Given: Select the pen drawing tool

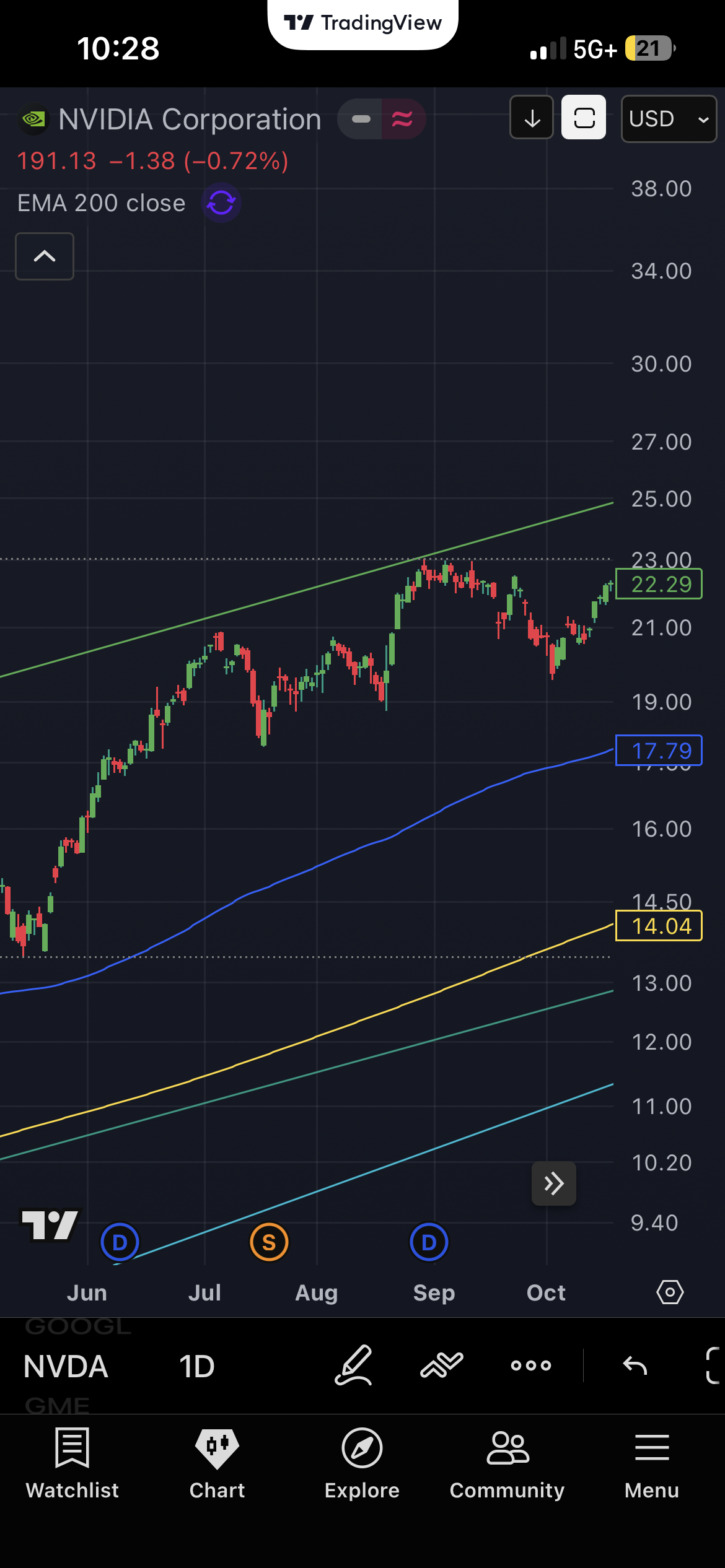Looking at the screenshot, I should point(354,1365).
